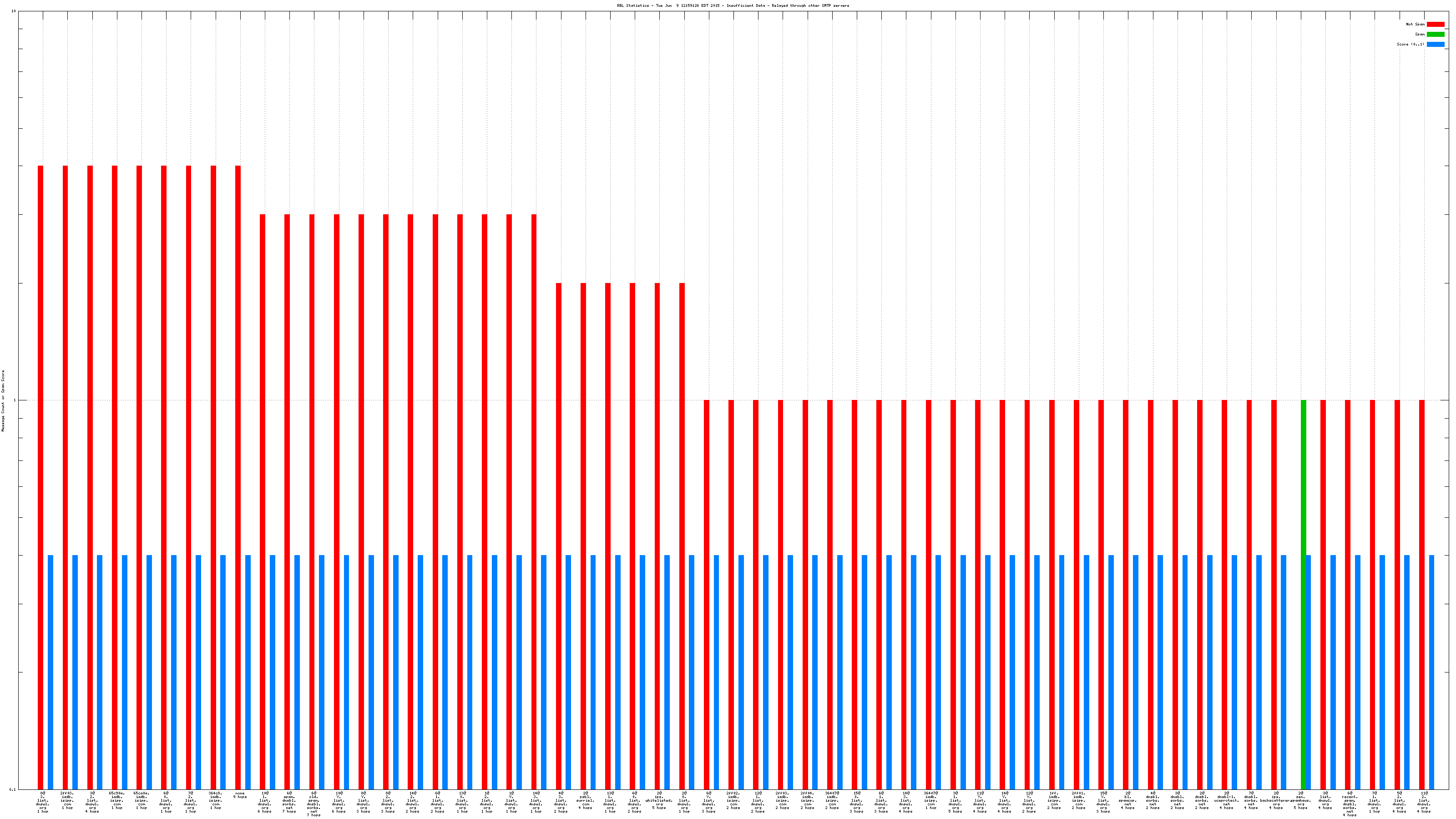Select the 'none 9 hops' axis label
Image resolution: width=1456 pixels, height=819 pixels.
[x=240, y=795]
